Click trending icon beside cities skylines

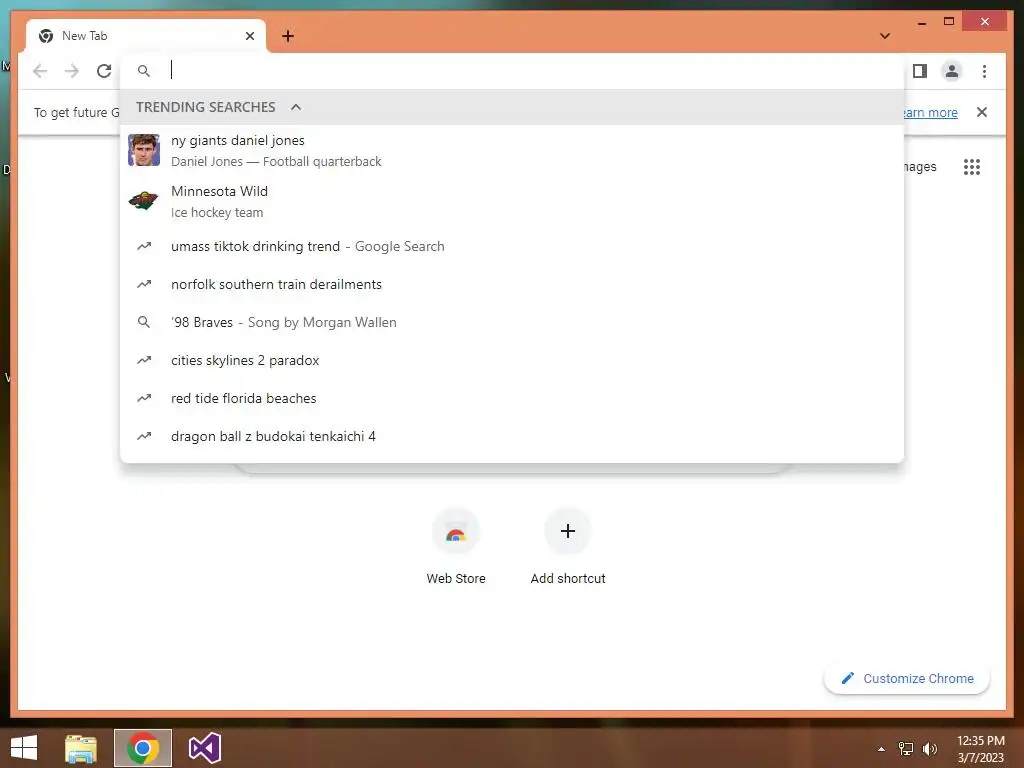pyautogui.click(x=144, y=360)
